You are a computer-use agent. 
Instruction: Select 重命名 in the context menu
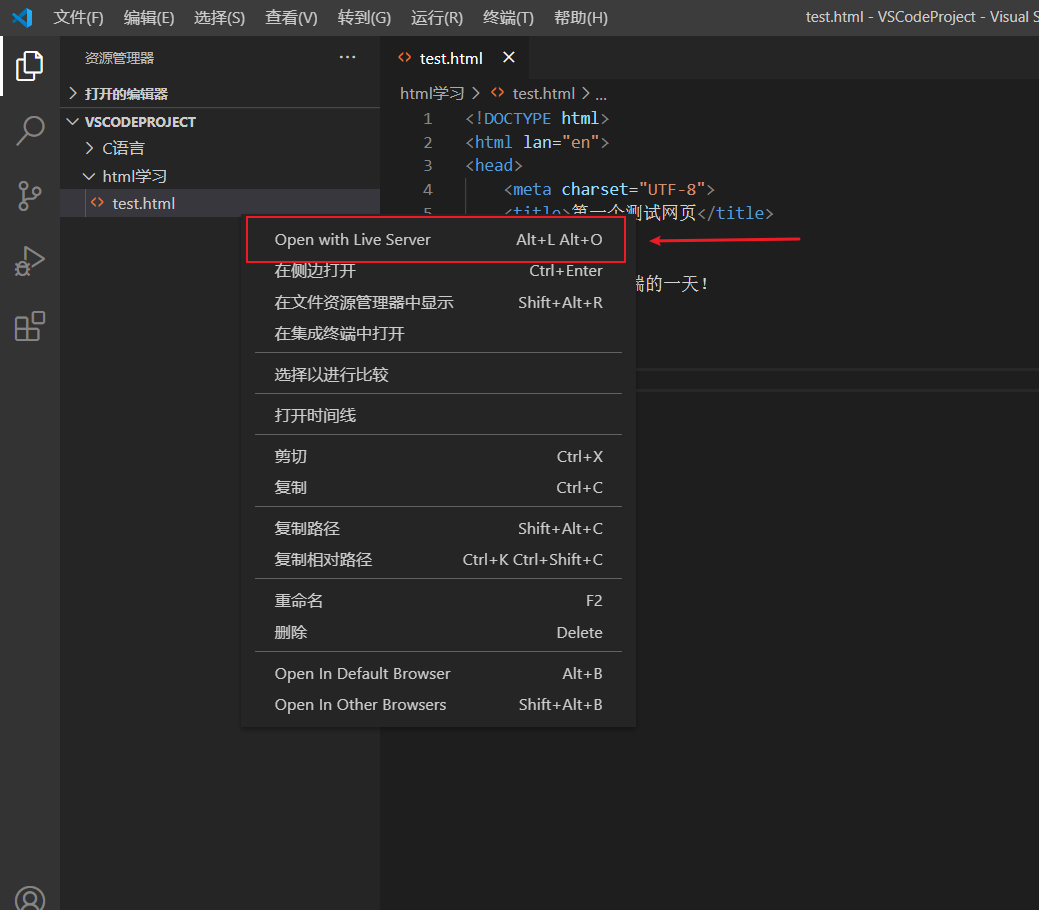[299, 600]
